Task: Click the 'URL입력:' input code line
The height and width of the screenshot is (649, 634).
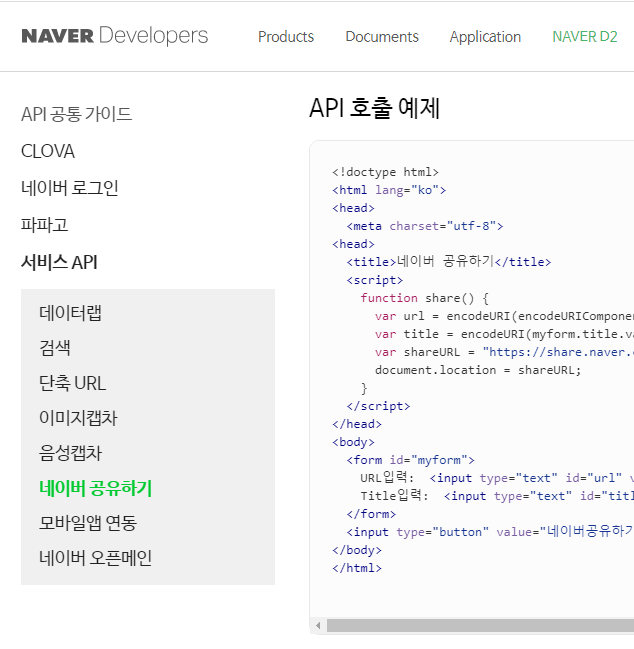Action: [497, 478]
